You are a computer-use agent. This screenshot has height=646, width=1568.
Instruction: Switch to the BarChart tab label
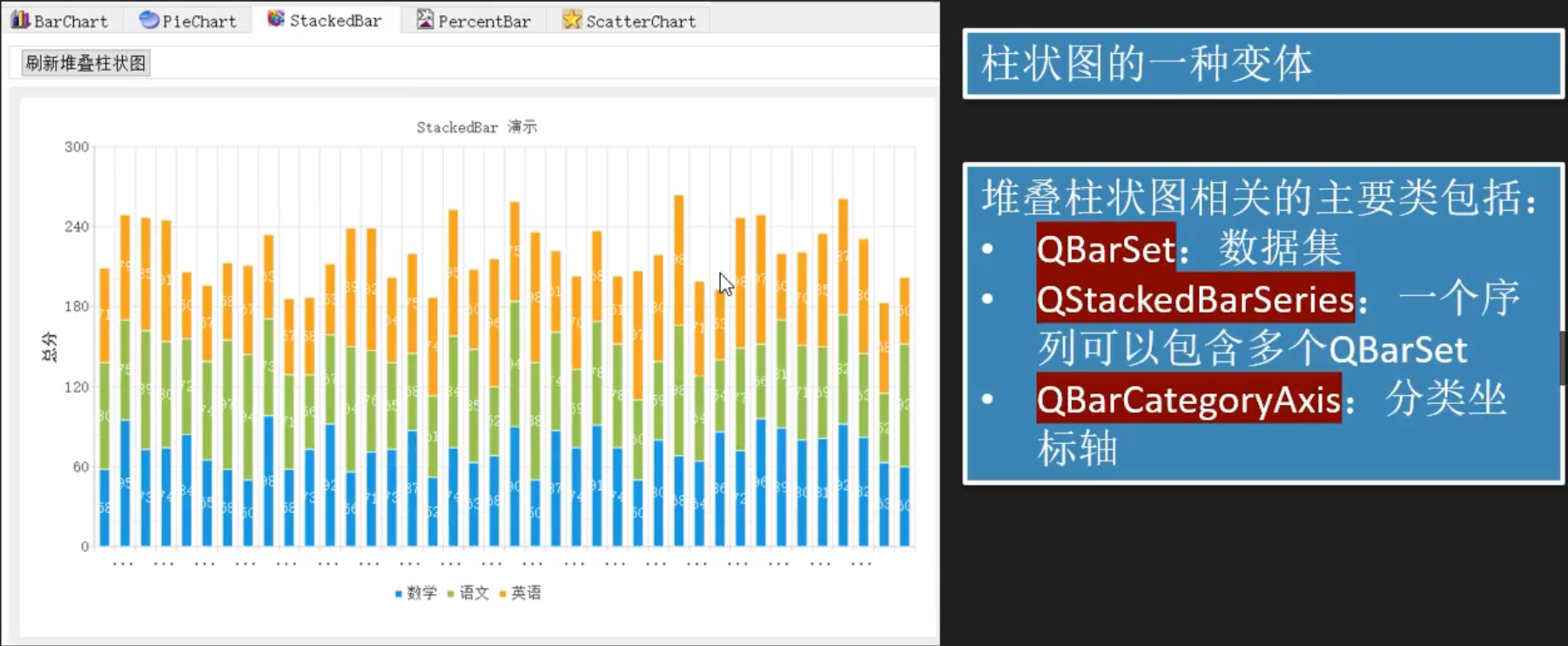pyautogui.click(x=71, y=22)
